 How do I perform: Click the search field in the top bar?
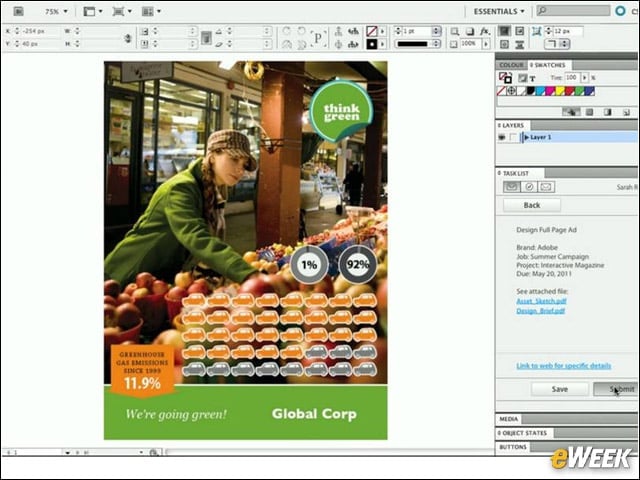click(x=573, y=11)
